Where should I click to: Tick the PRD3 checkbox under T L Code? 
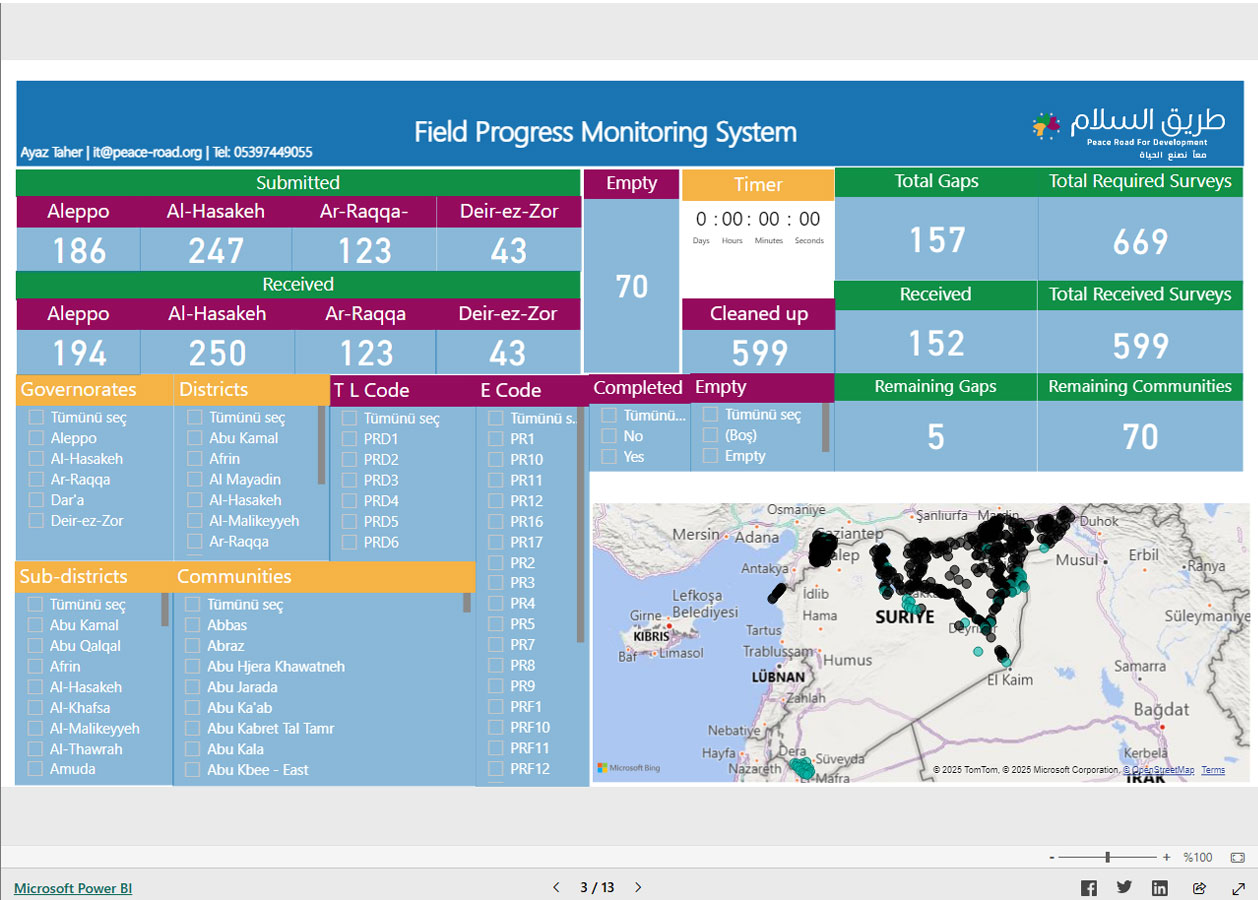click(x=350, y=480)
